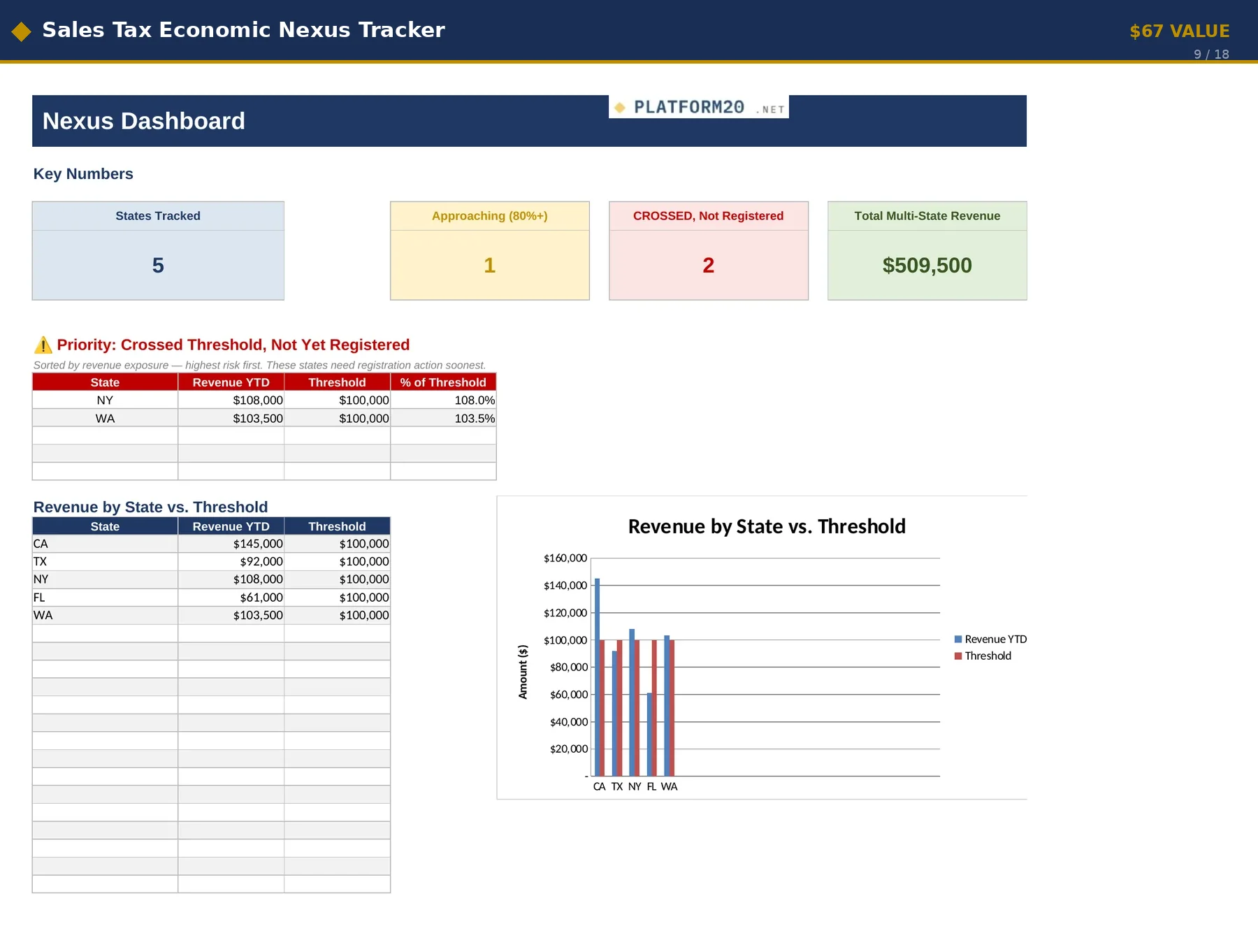Screen dimensions: 1258x952
Task: Click the FL blue revenue bar in chart
Action: [x=649, y=735]
